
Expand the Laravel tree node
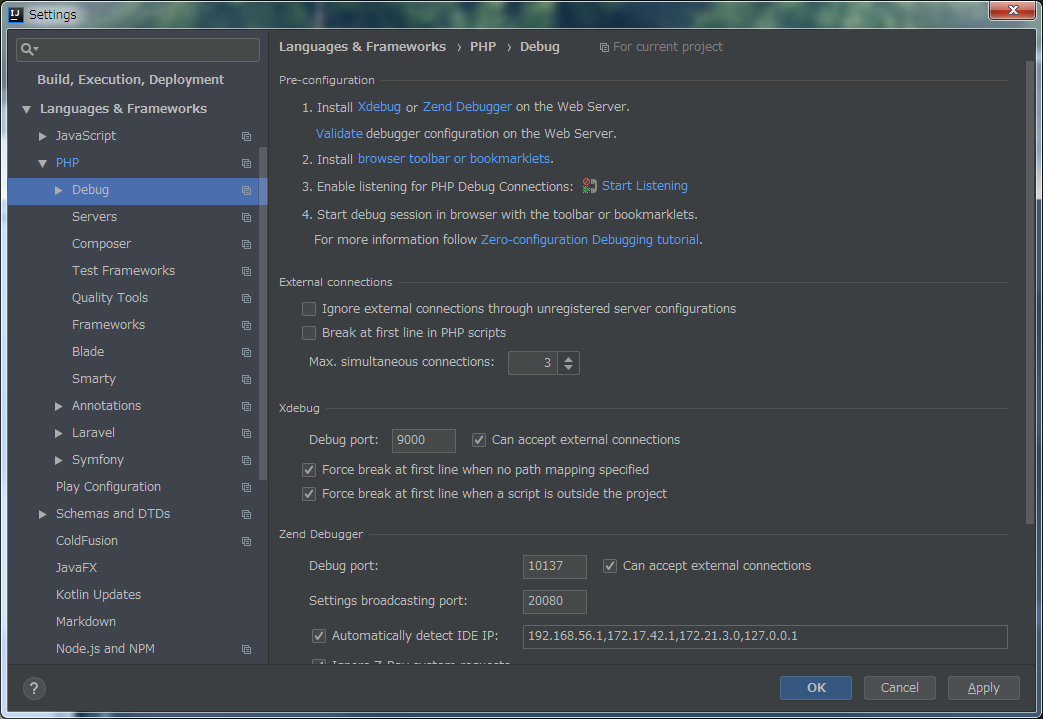coord(59,433)
